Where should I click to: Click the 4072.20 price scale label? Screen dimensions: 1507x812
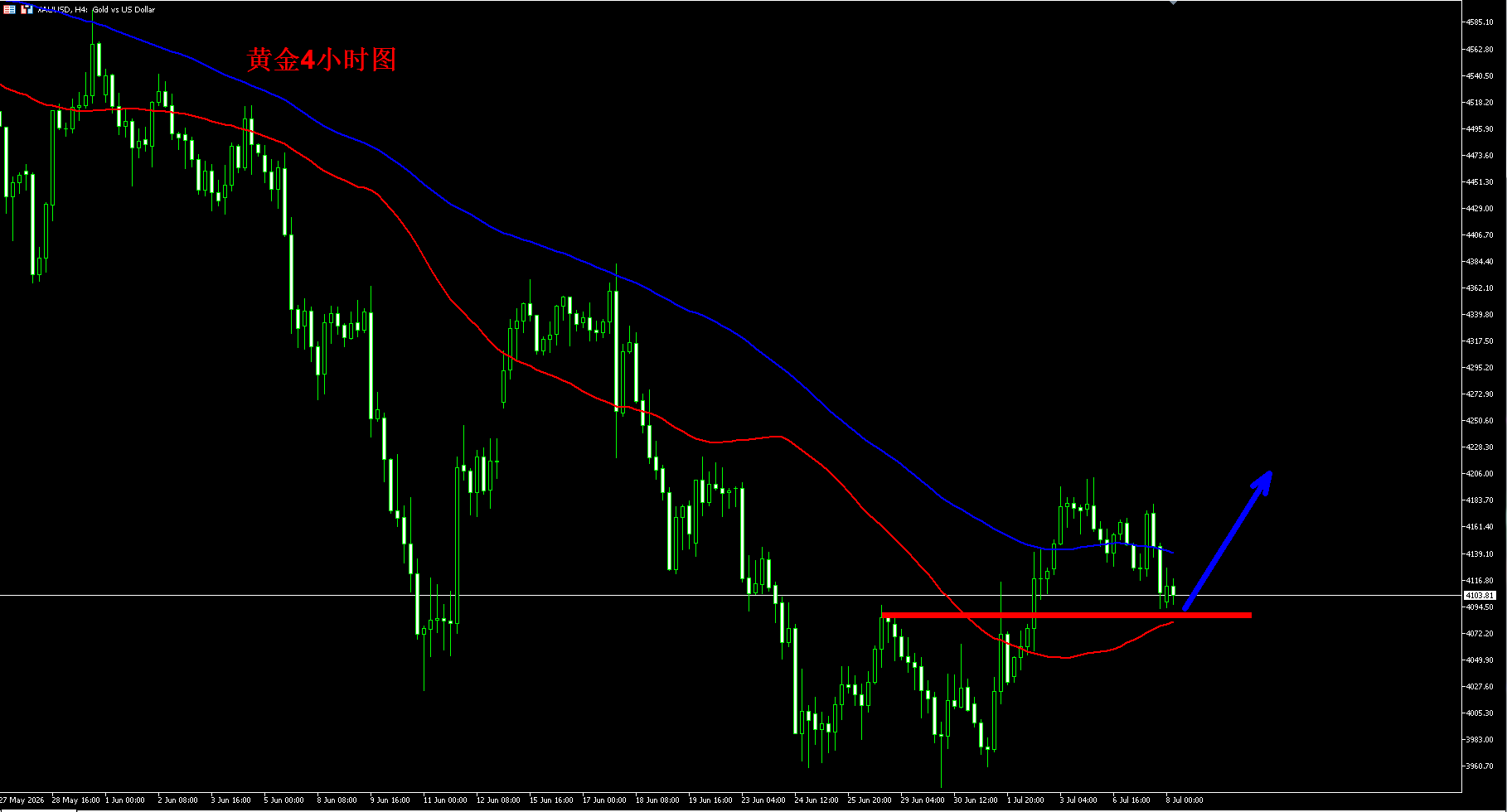coord(1480,633)
